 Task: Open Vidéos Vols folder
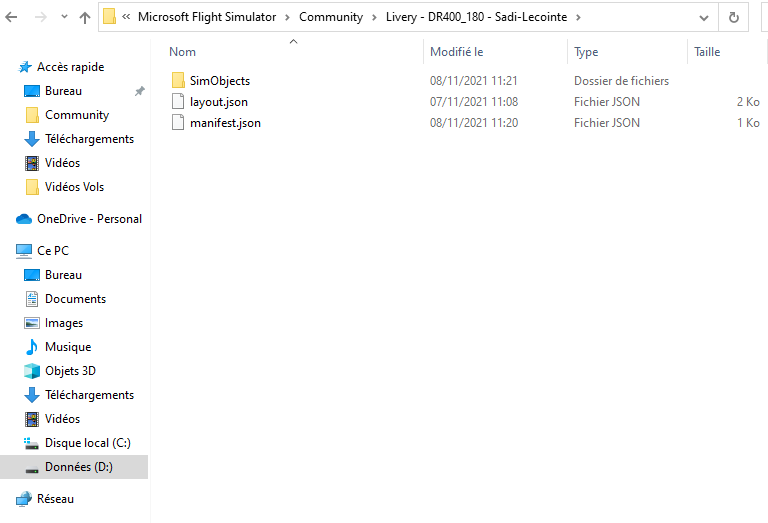(74, 187)
